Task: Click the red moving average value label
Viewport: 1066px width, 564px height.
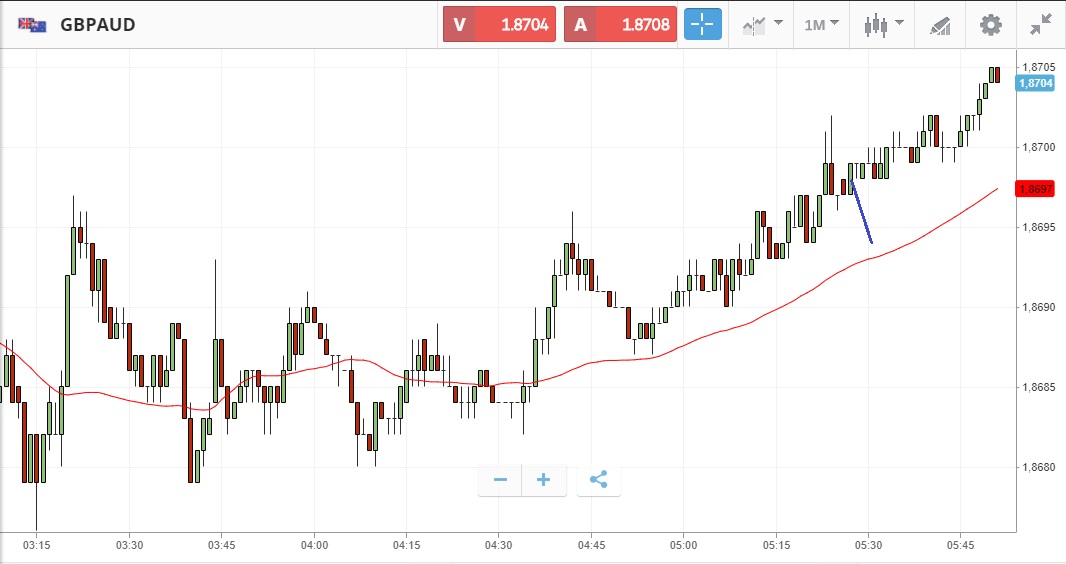Action: pyautogui.click(x=1033, y=188)
